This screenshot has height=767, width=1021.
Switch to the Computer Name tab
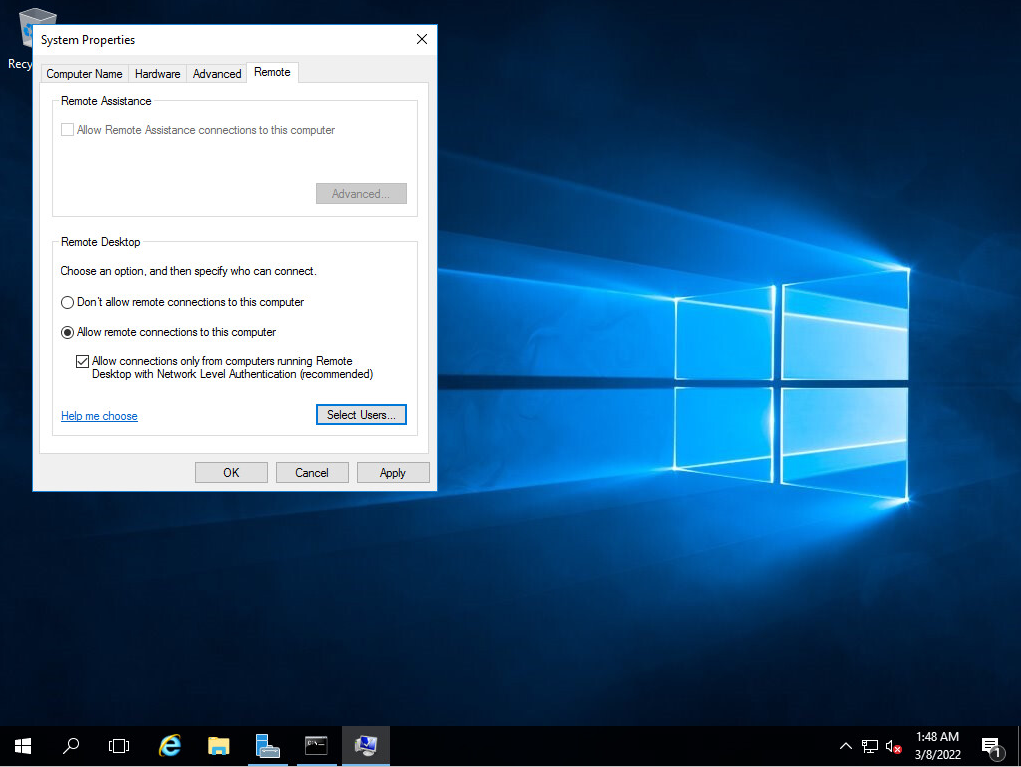click(x=84, y=74)
